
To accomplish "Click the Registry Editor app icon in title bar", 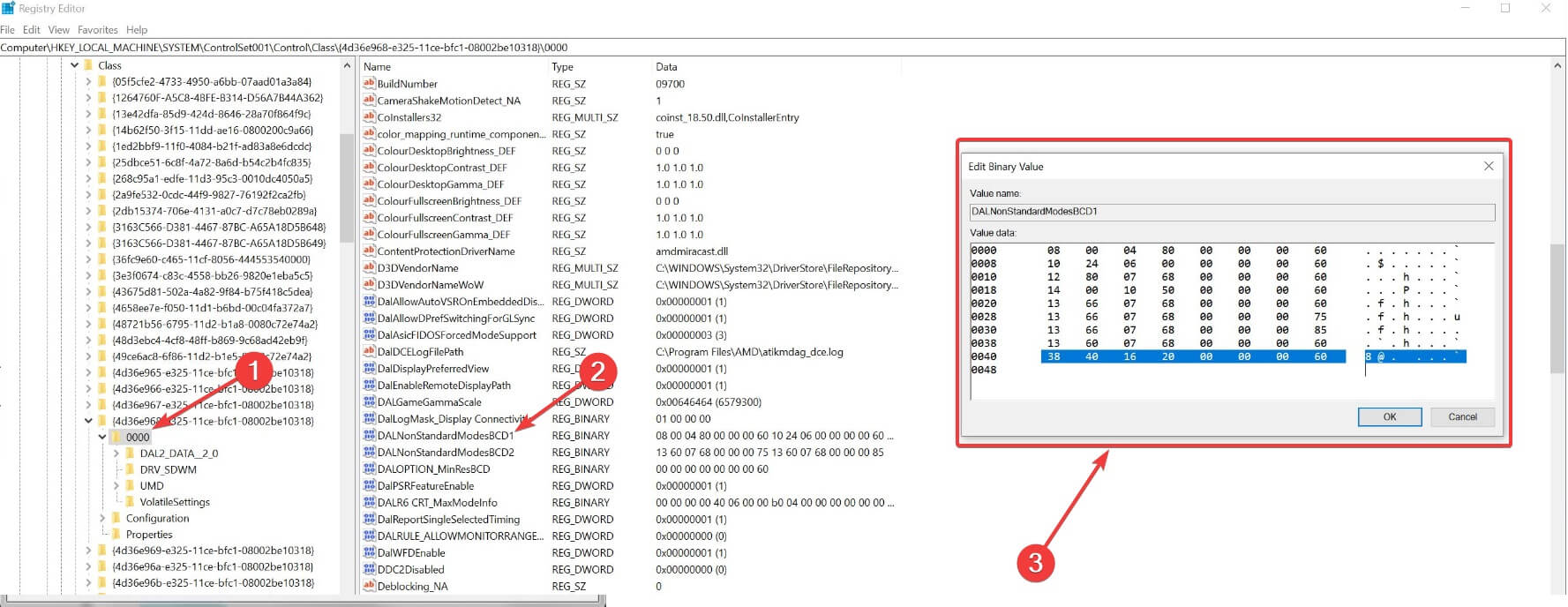I will pos(8,8).
